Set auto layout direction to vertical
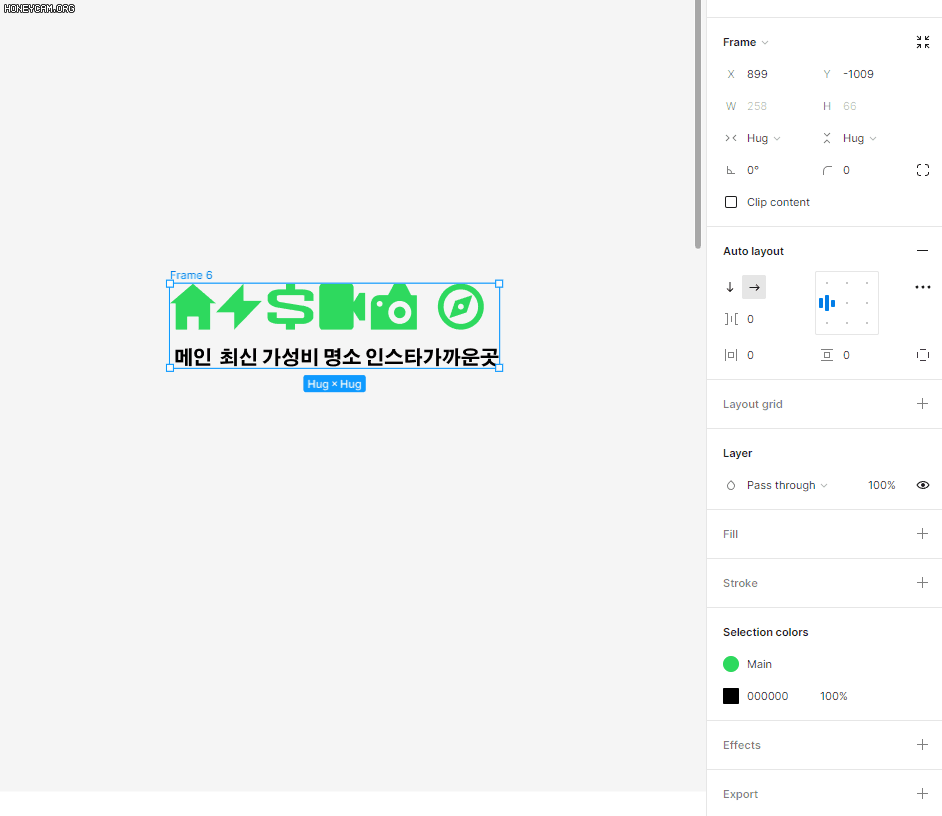The height and width of the screenshot is (816, 942). pyautogui.click(x=730, y=287)
